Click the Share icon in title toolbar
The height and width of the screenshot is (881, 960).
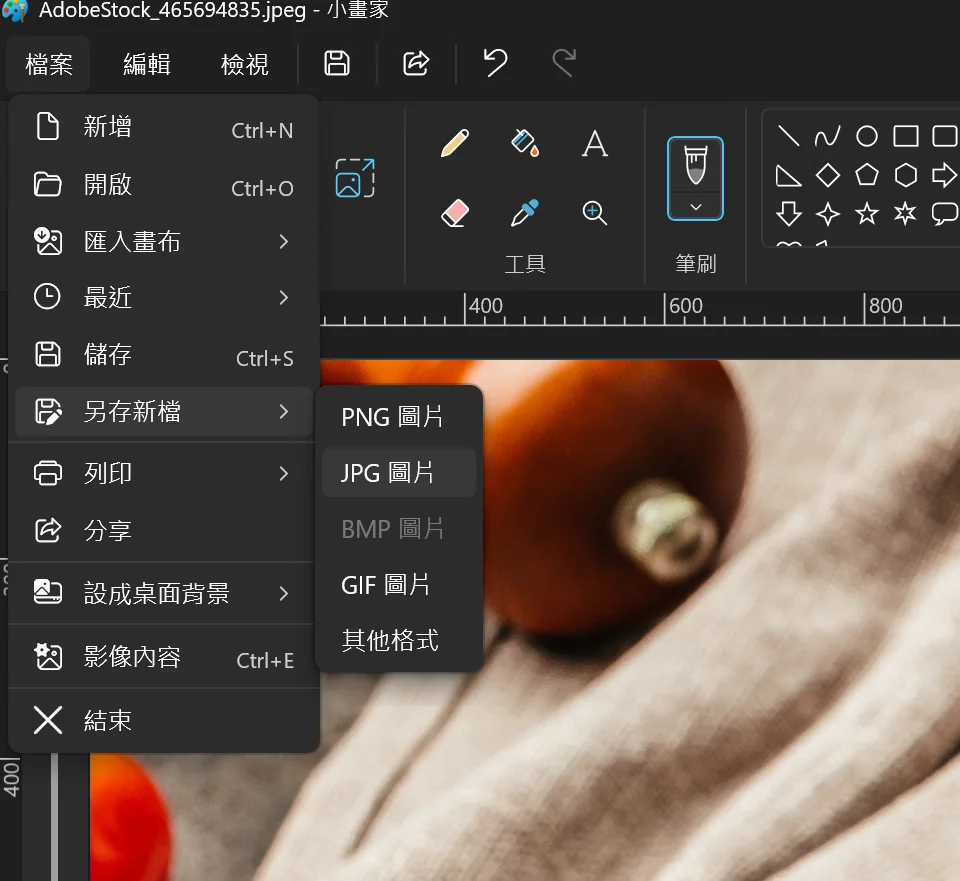point(416,64)
